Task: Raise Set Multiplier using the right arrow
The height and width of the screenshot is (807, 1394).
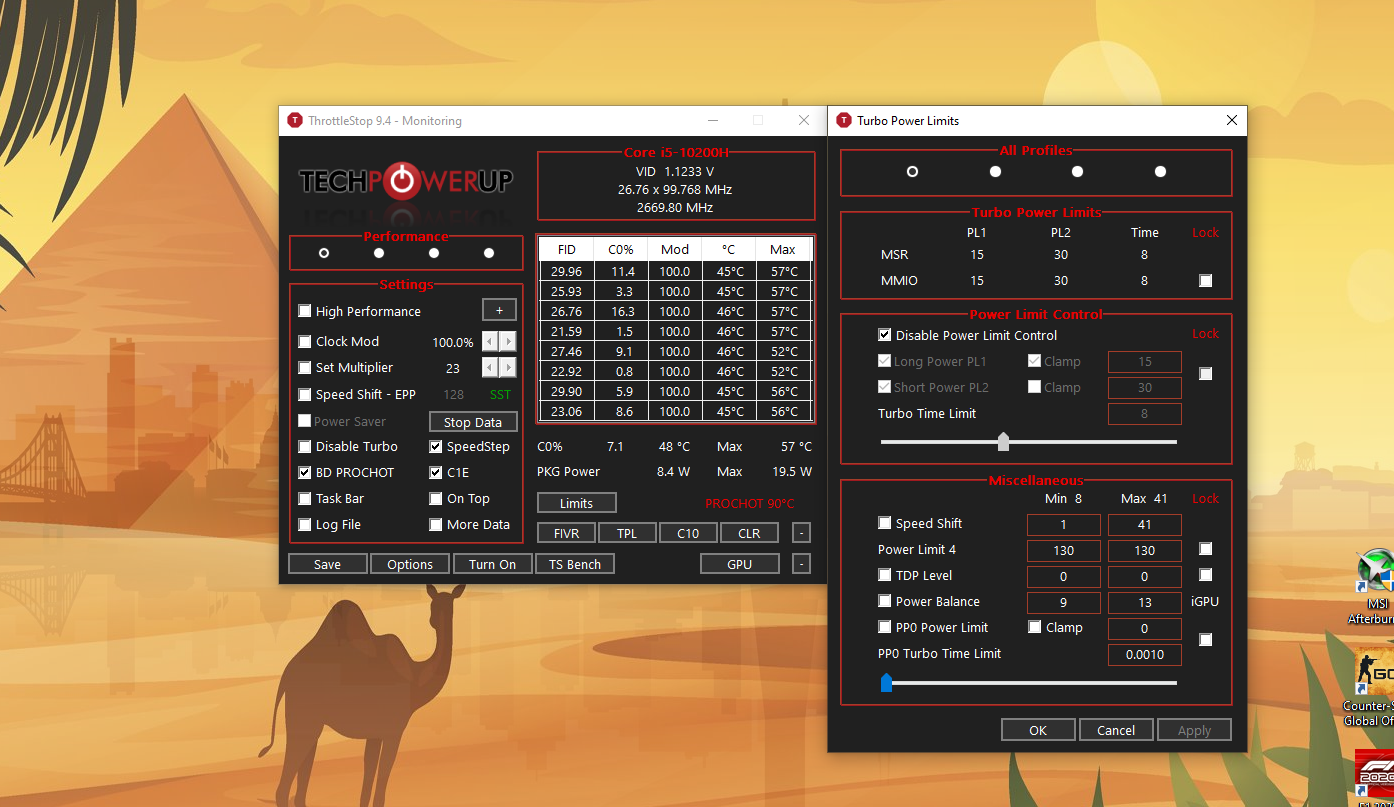Action: point(508,367)
